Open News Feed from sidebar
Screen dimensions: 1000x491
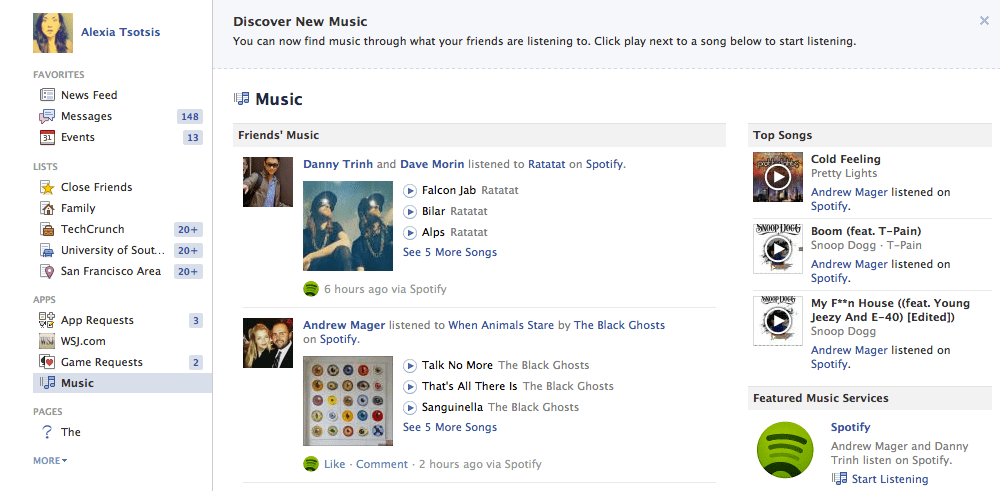point(88,95)
